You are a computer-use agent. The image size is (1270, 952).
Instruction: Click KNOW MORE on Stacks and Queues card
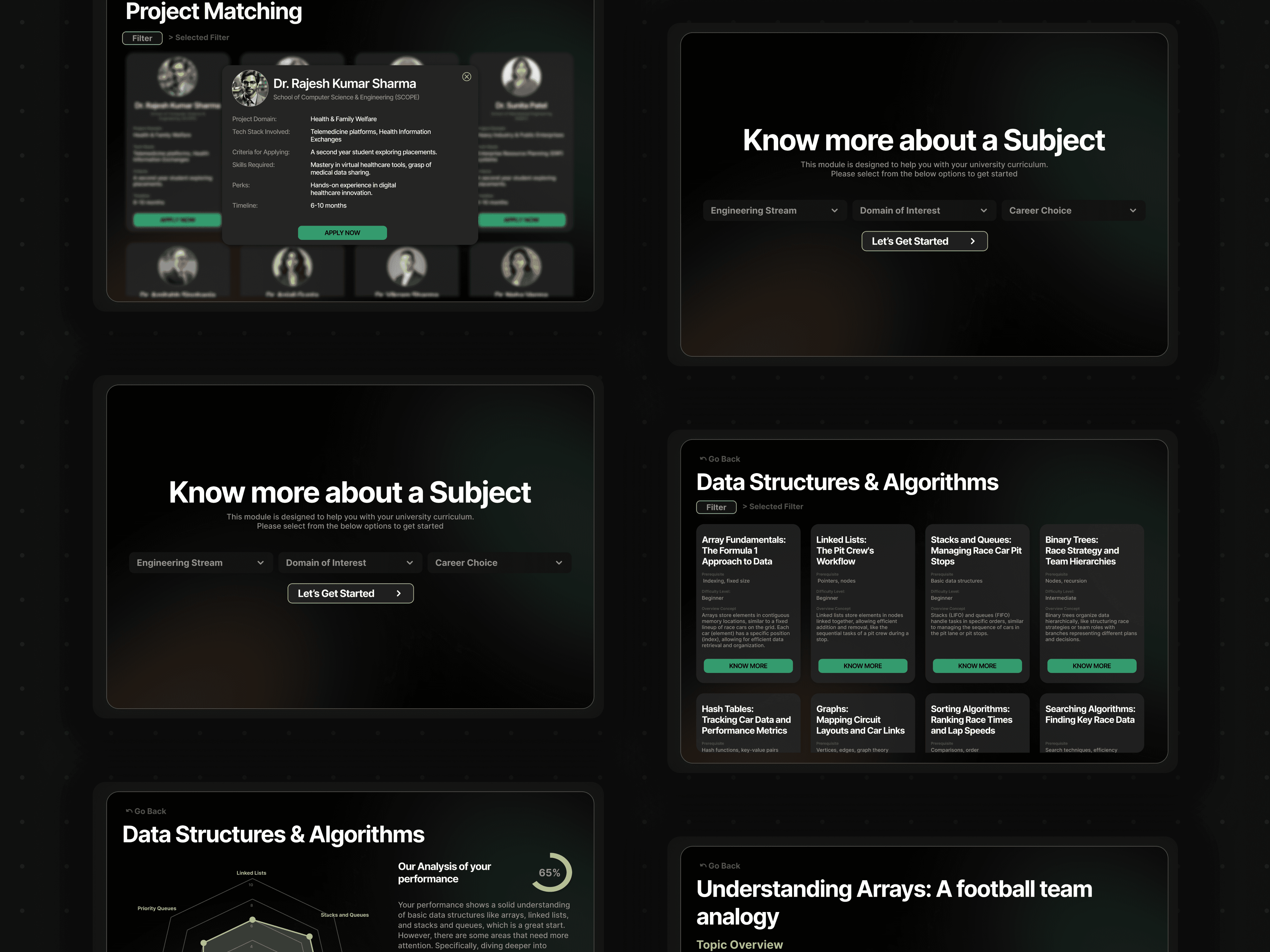coord(977,666)
